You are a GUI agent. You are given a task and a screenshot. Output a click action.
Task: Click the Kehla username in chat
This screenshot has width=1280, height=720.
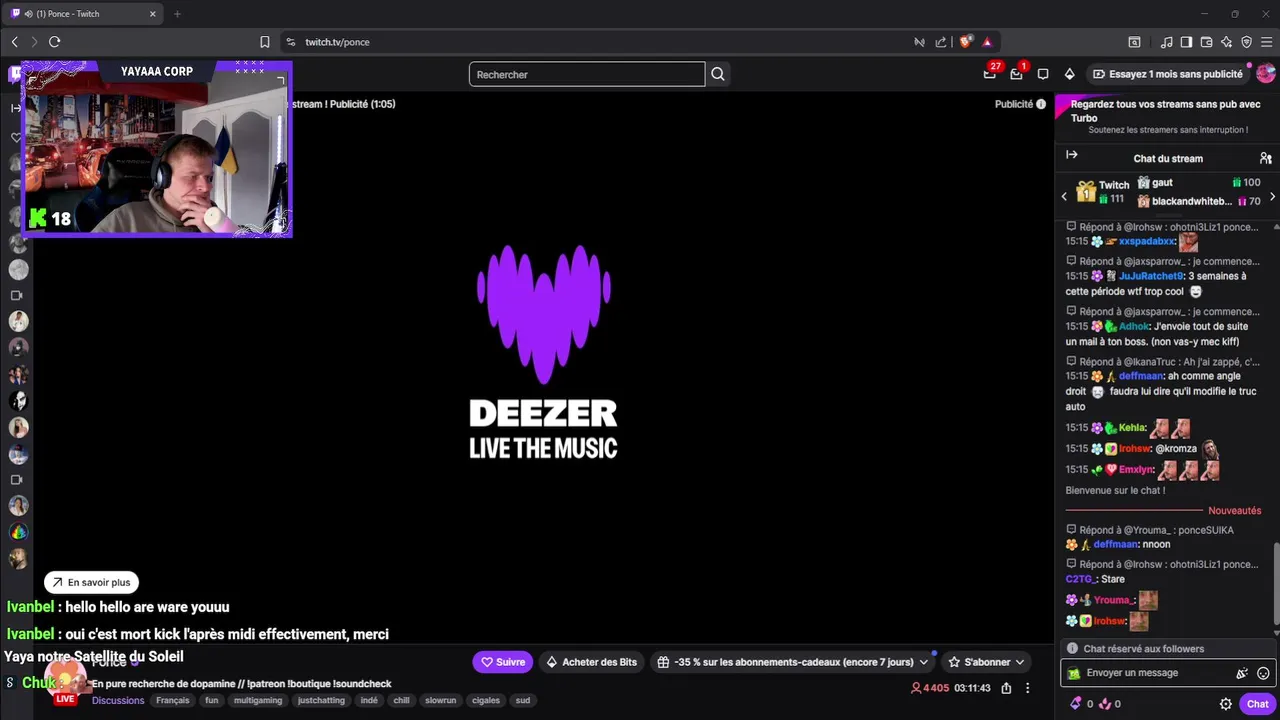1132,428
